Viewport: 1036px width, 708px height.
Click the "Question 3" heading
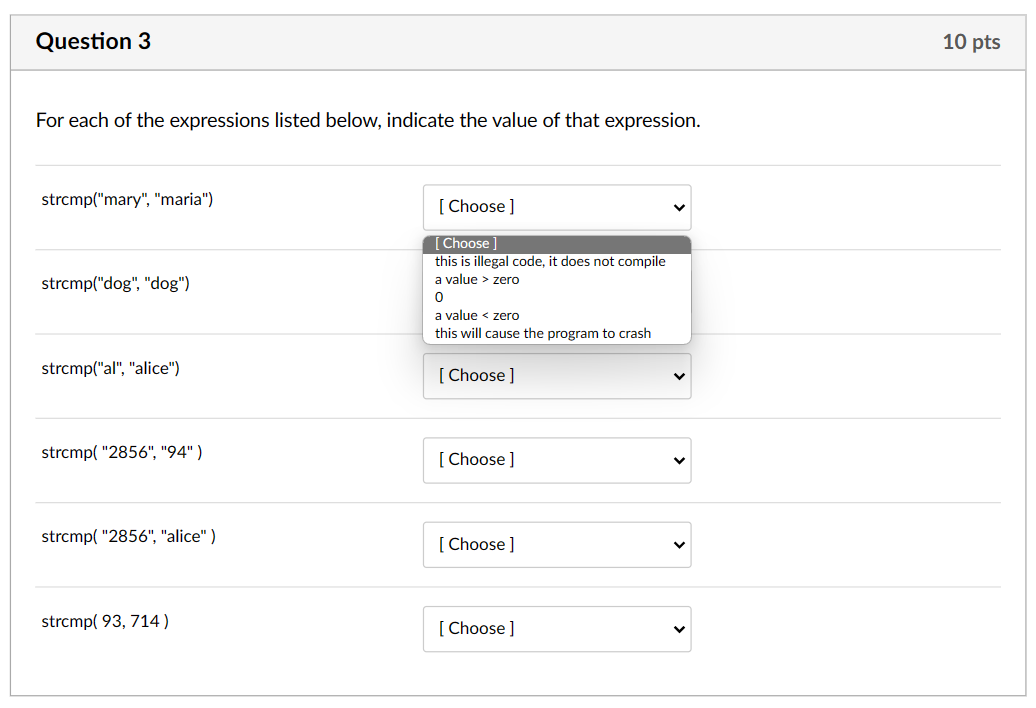[93, 42]
